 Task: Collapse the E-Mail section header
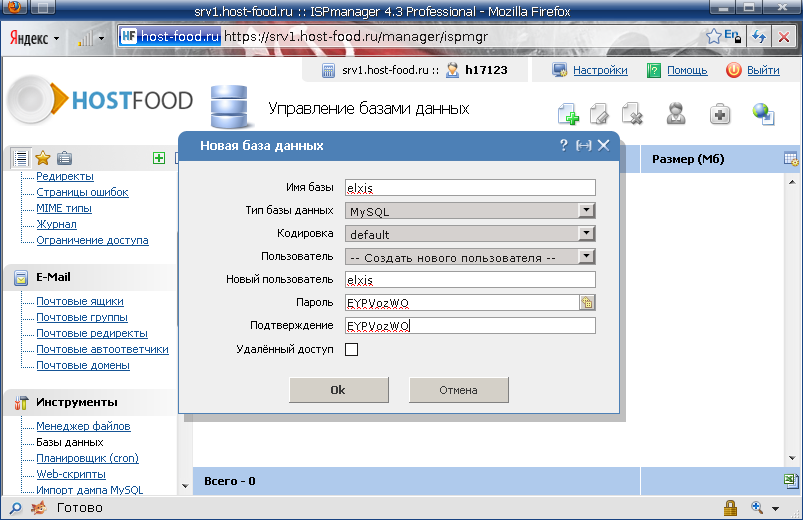91,277
